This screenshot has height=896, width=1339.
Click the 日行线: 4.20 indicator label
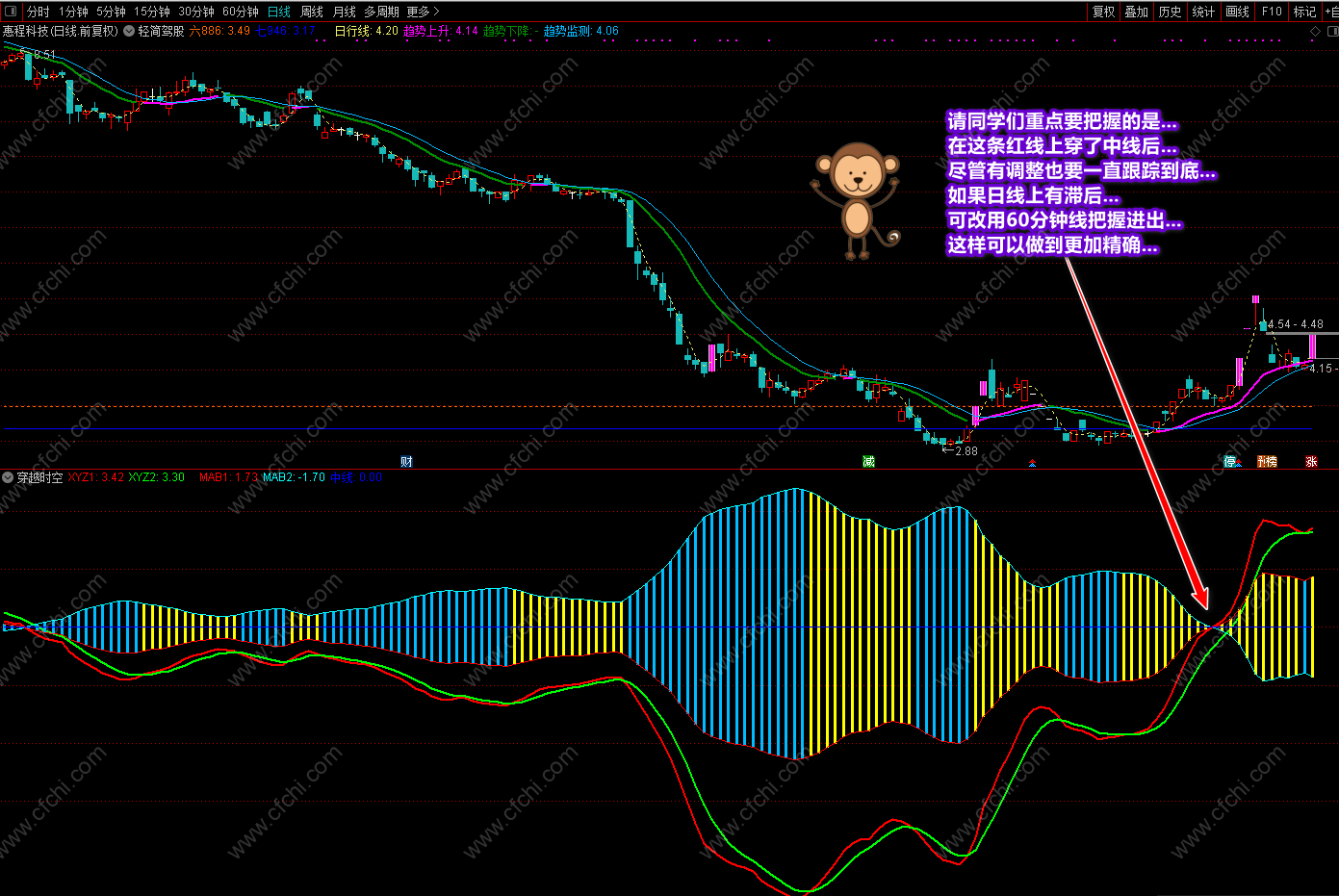(x=366, y=31)
